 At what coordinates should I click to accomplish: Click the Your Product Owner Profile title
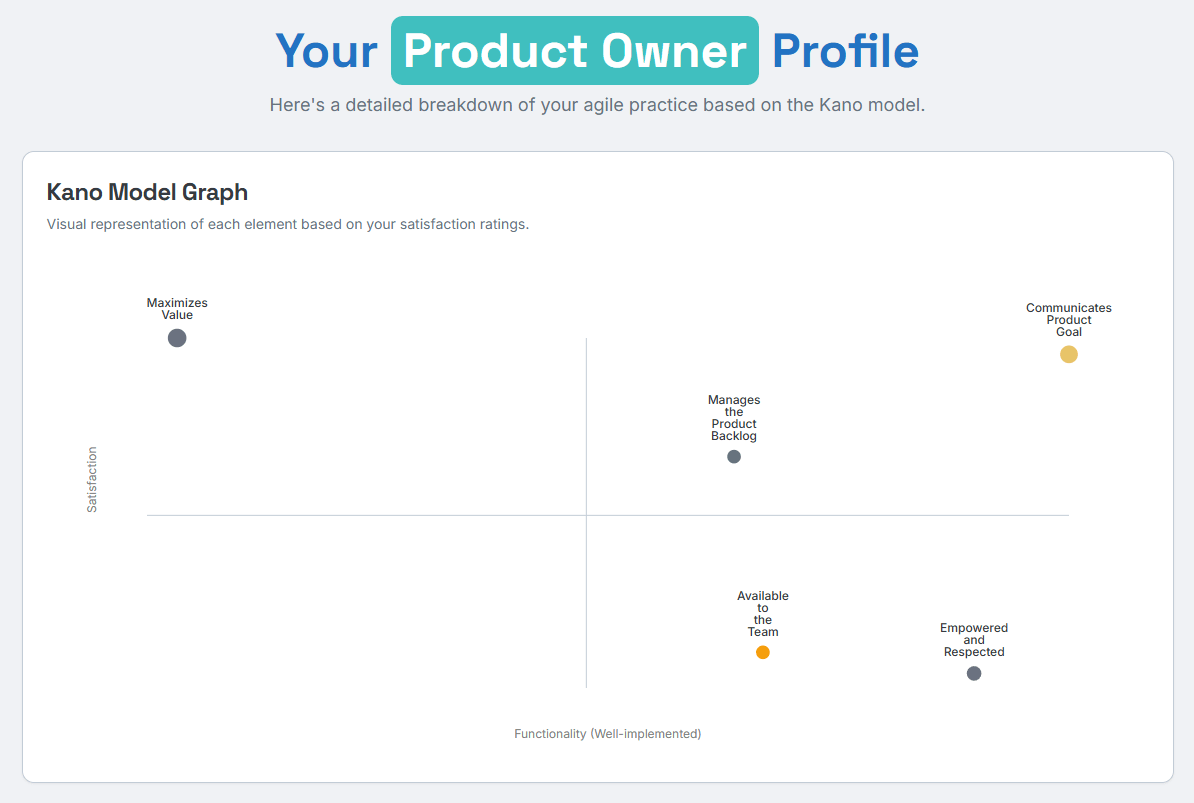[x=597, y=50]
